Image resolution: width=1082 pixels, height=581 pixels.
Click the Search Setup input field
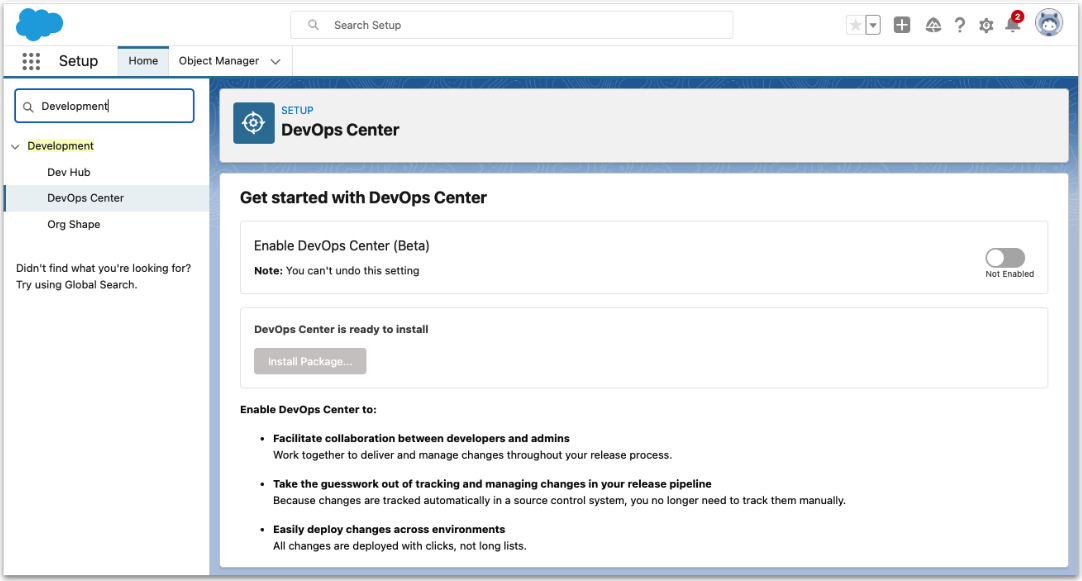[511, 24]
